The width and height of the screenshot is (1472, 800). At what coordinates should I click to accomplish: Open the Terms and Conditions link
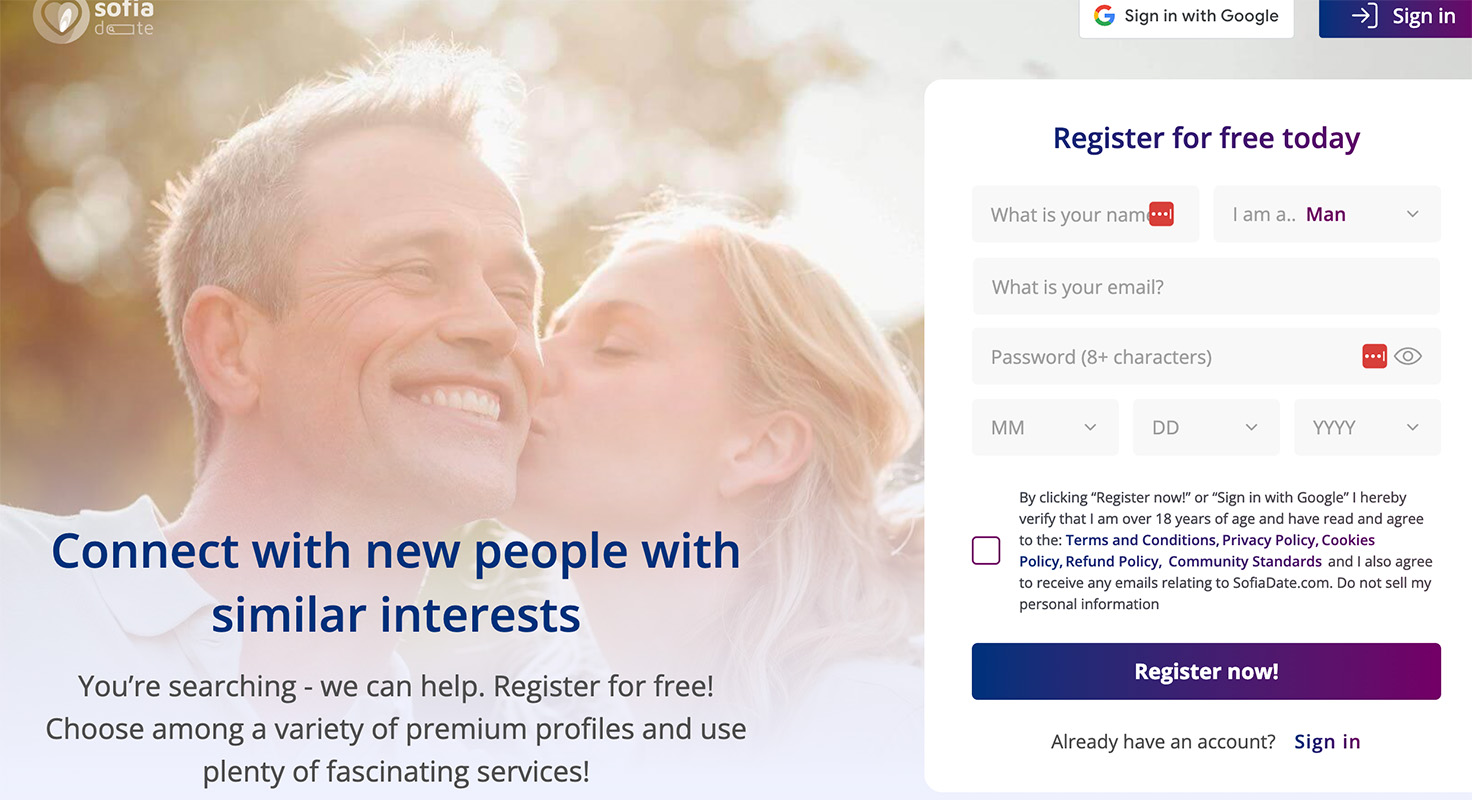pyautogui.click(x=1140, y=540)
